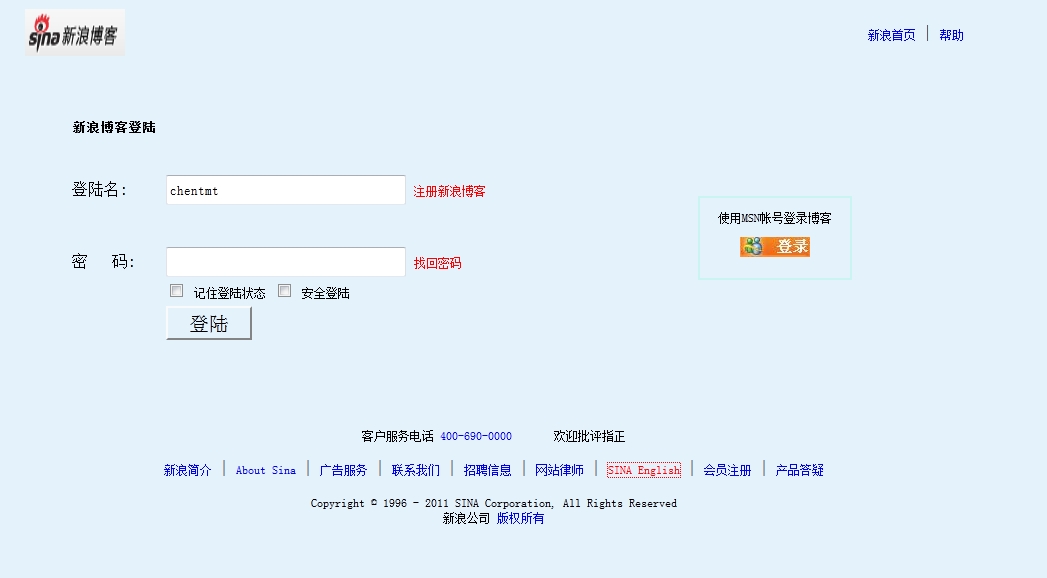Enable 记住登陆状态 checkbox
Screen dimensions: 1047x578
coord(176,291)
